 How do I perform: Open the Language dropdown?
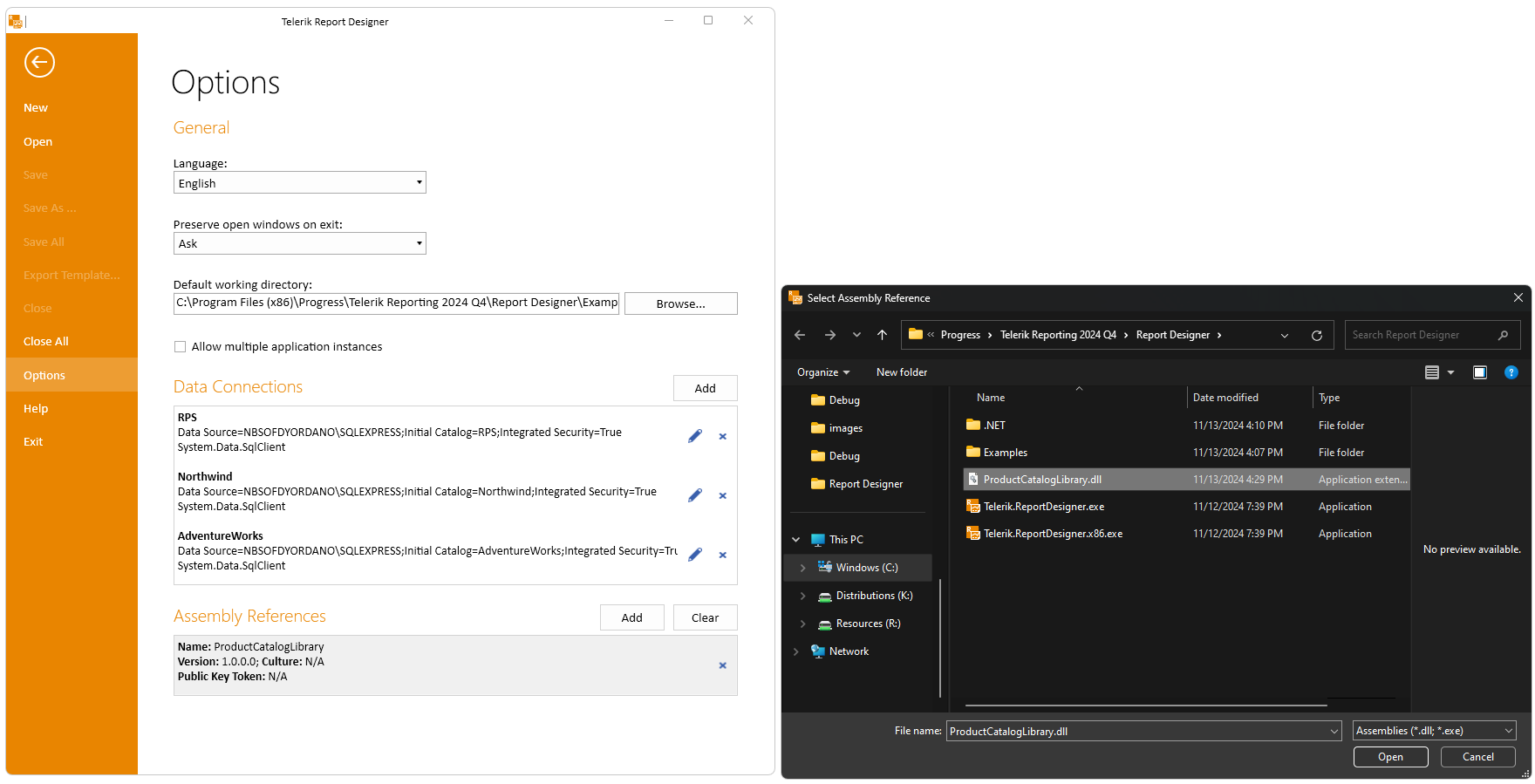pyautogui.click(x=419, y=183)
